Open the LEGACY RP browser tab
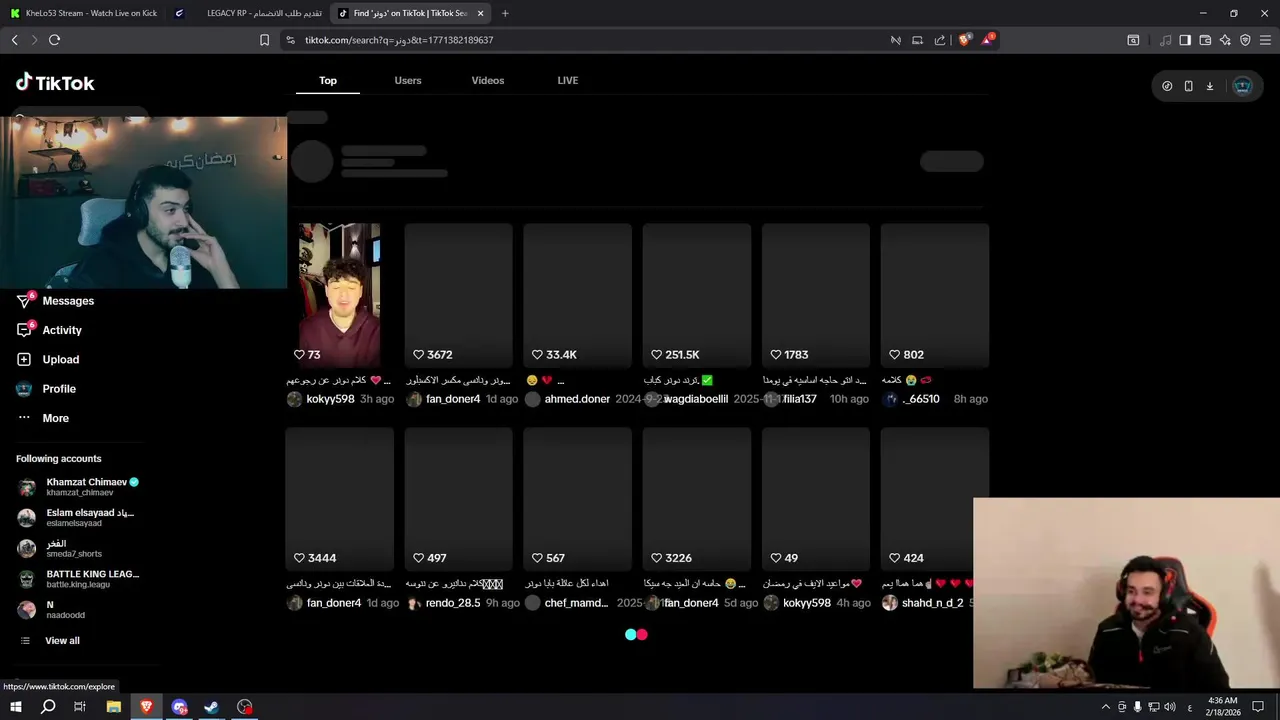The image size is (1280, 720). coord(248,13)
